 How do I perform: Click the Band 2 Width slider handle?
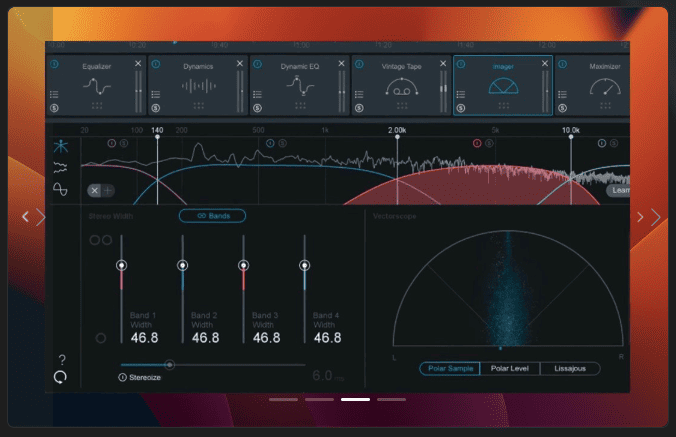tap(183, 265)
